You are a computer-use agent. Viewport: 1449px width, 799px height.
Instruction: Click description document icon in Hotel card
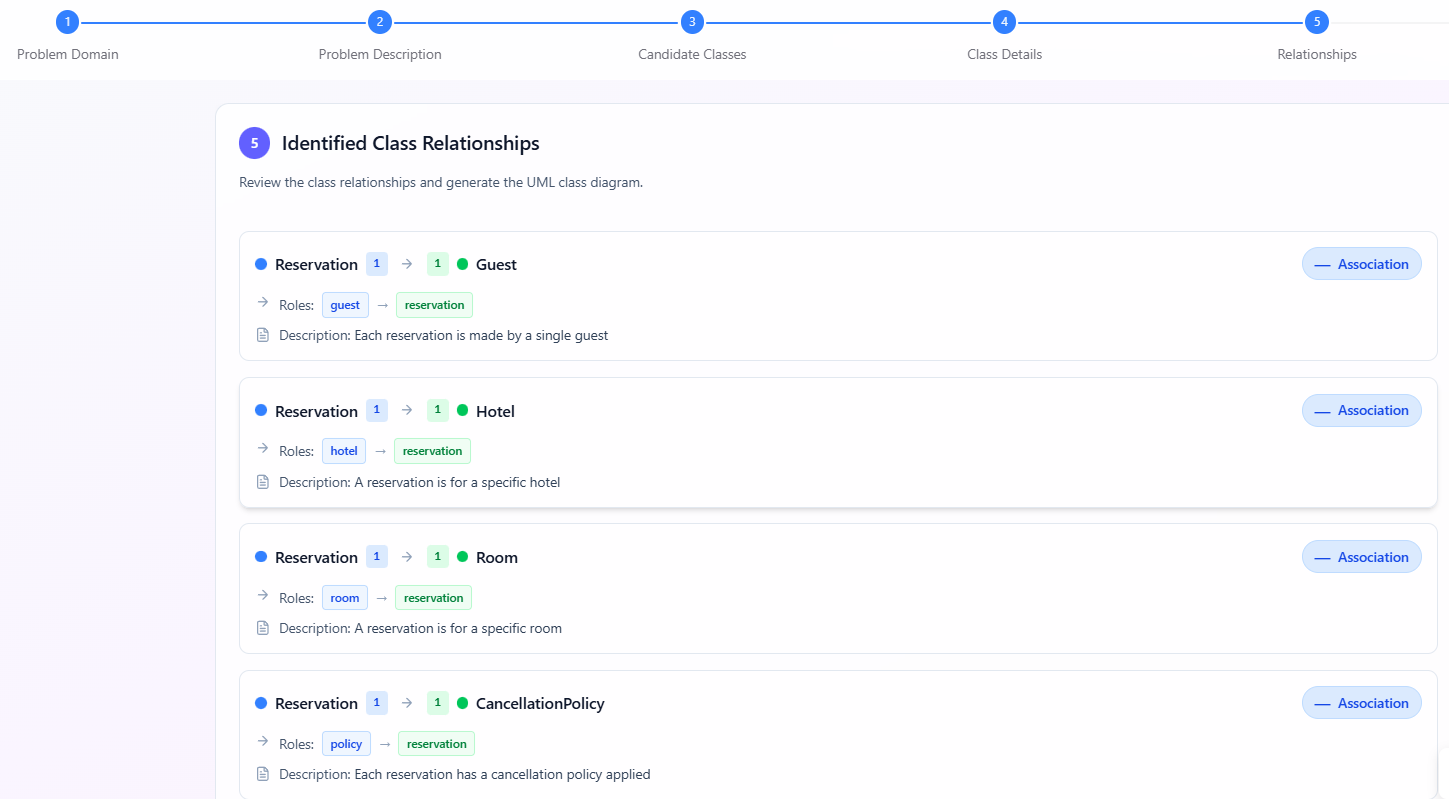[x=263, y=482]
